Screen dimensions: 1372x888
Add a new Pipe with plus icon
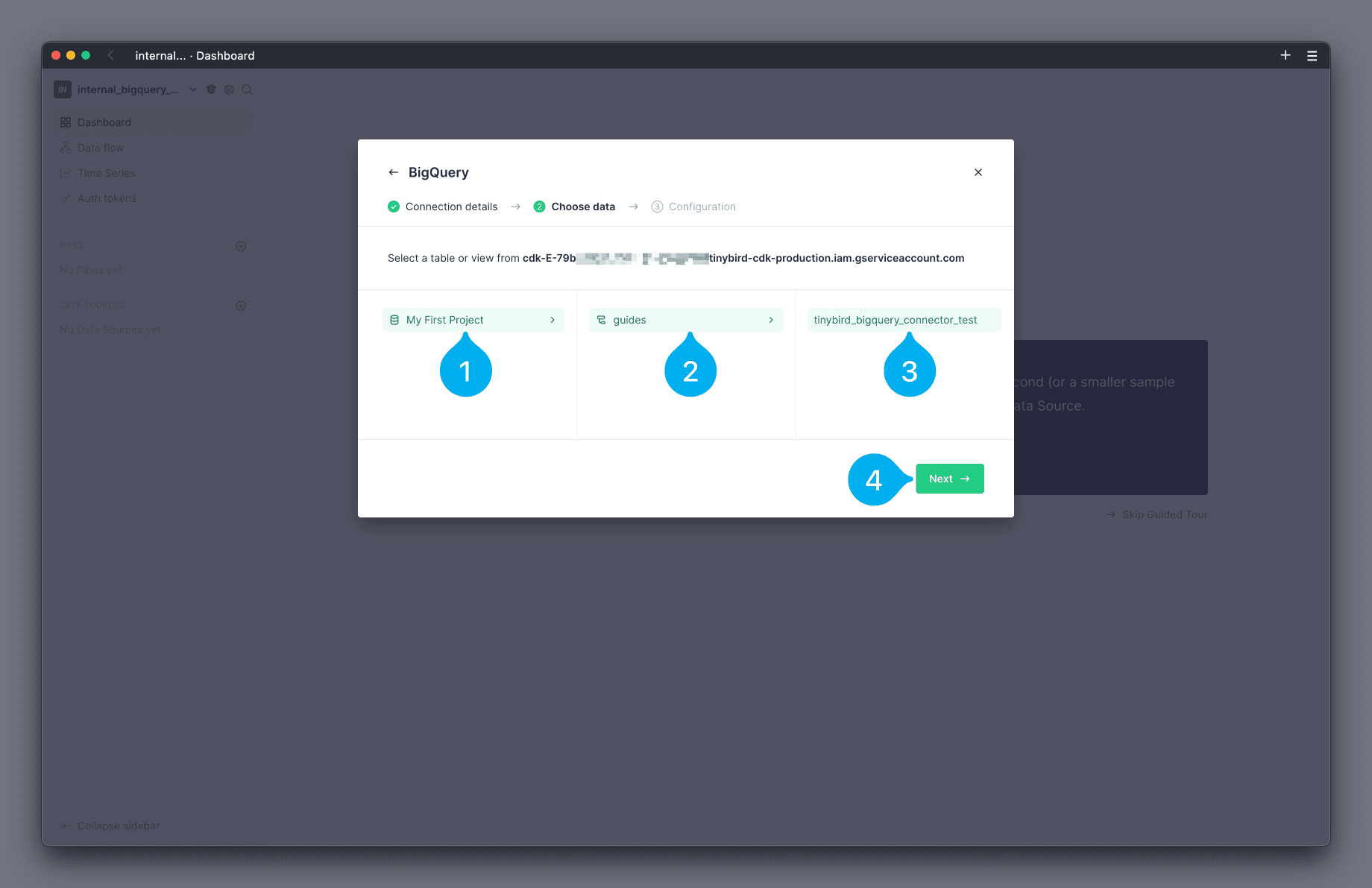[241, 246]
